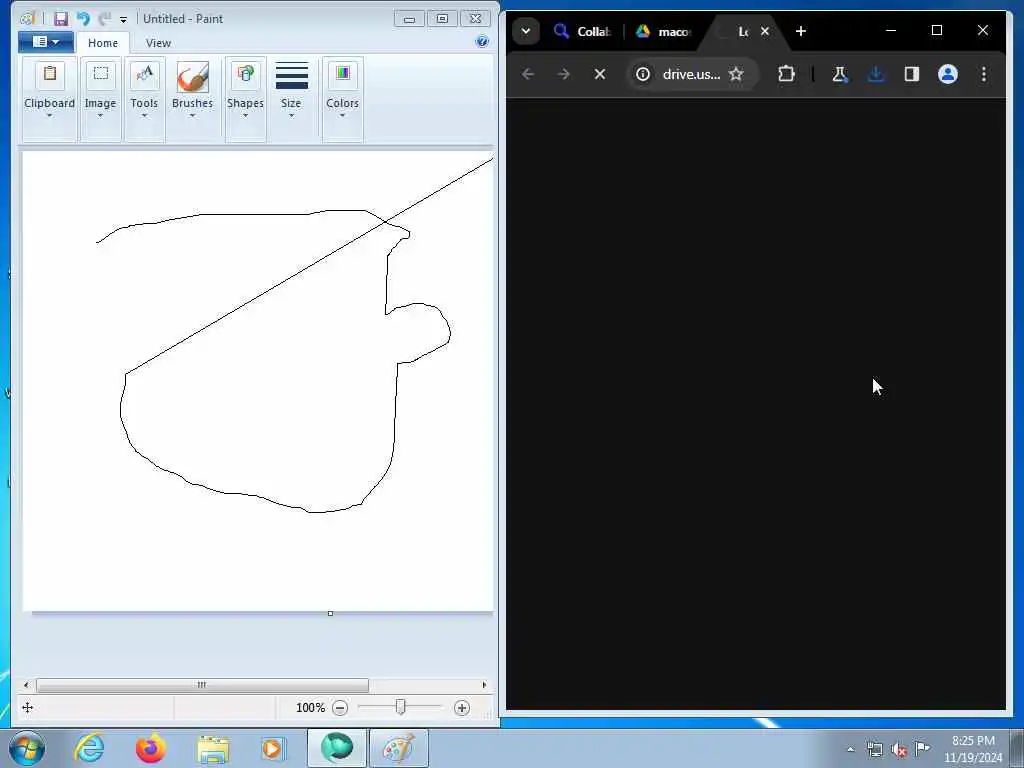1024x768 pixels.
Task: Expand the Clipboard group dropdown
Action: 50,116
